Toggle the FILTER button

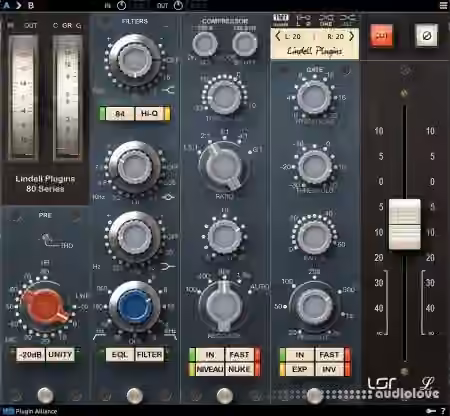pos(149,355)
